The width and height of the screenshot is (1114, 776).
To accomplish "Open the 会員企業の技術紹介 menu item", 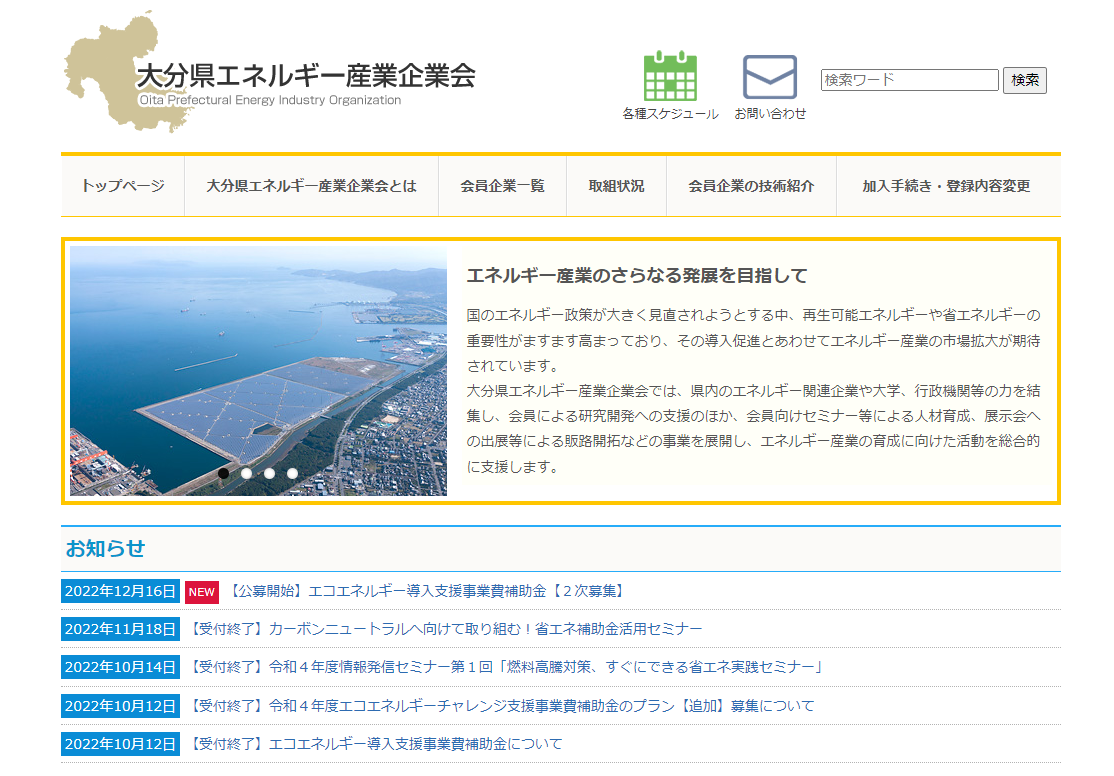I will [751, 185].
